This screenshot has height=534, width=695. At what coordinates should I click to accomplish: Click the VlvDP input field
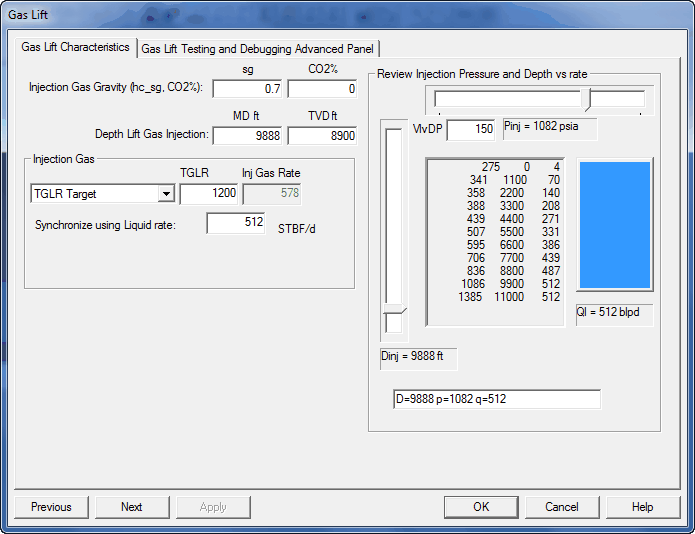pyautogui.click(x=470, y=129)
